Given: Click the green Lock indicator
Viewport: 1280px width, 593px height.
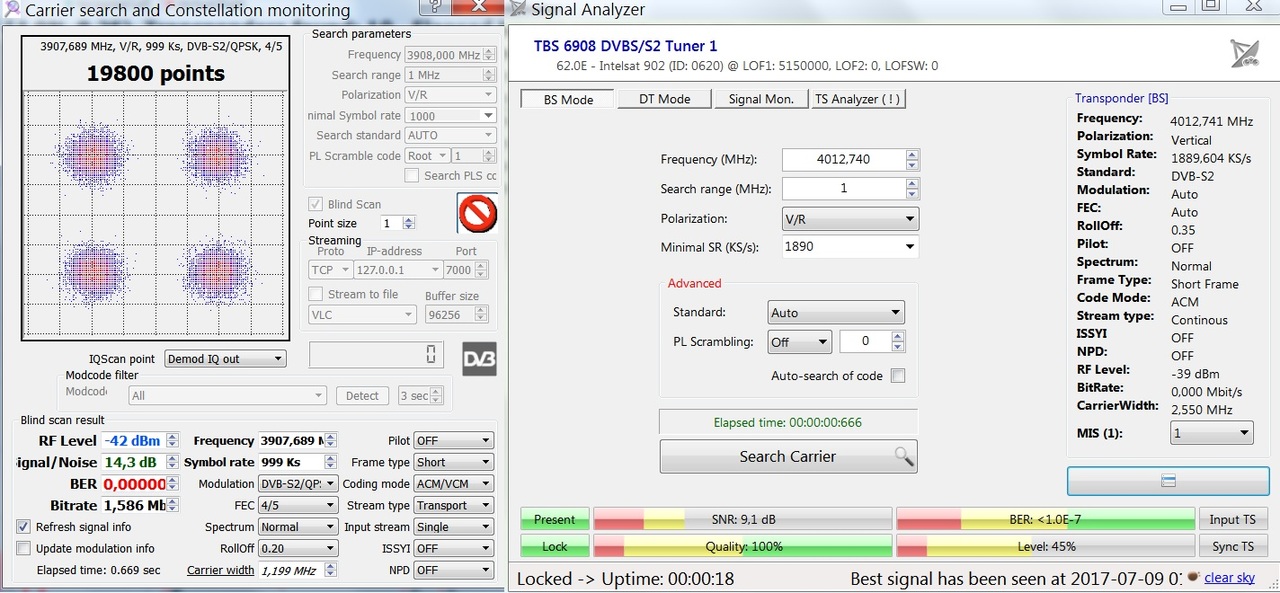Looking at the screenshot, I should (554, 546).
